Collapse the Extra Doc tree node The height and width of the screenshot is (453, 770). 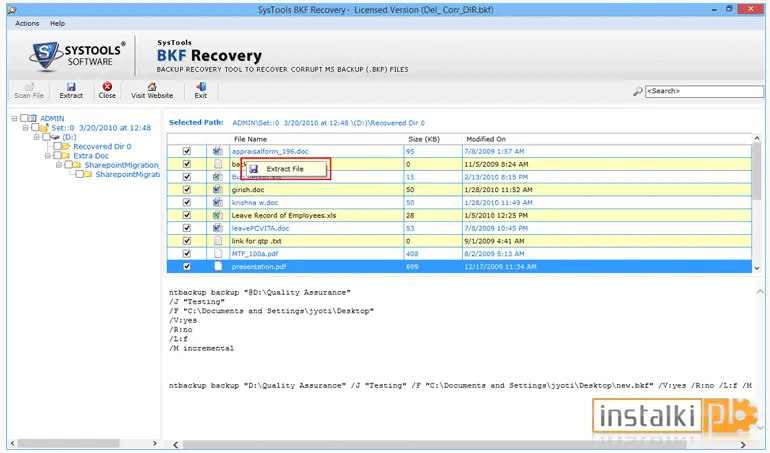point(48,156)
